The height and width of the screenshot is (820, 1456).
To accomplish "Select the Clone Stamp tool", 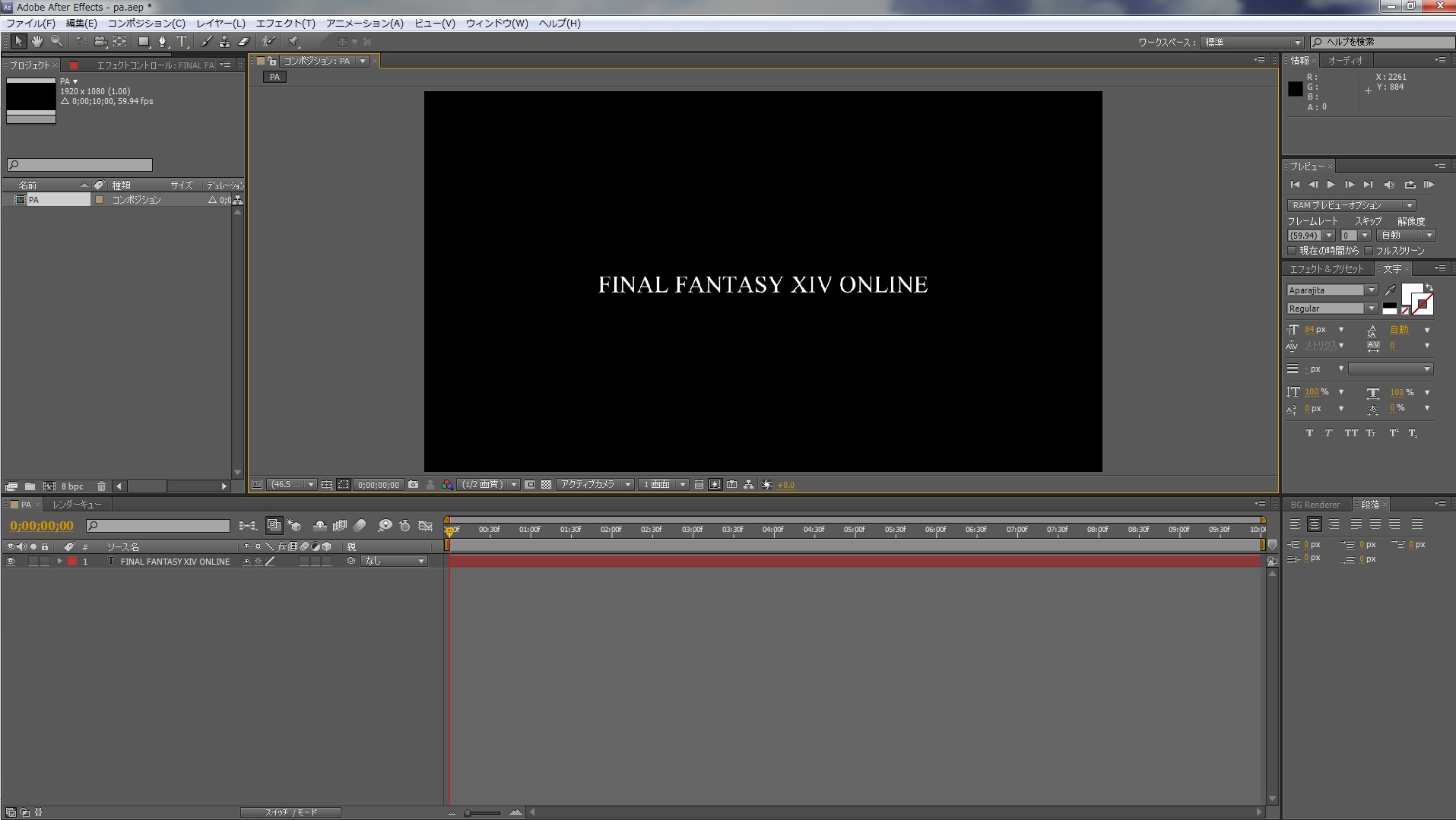I will [225, 42].
